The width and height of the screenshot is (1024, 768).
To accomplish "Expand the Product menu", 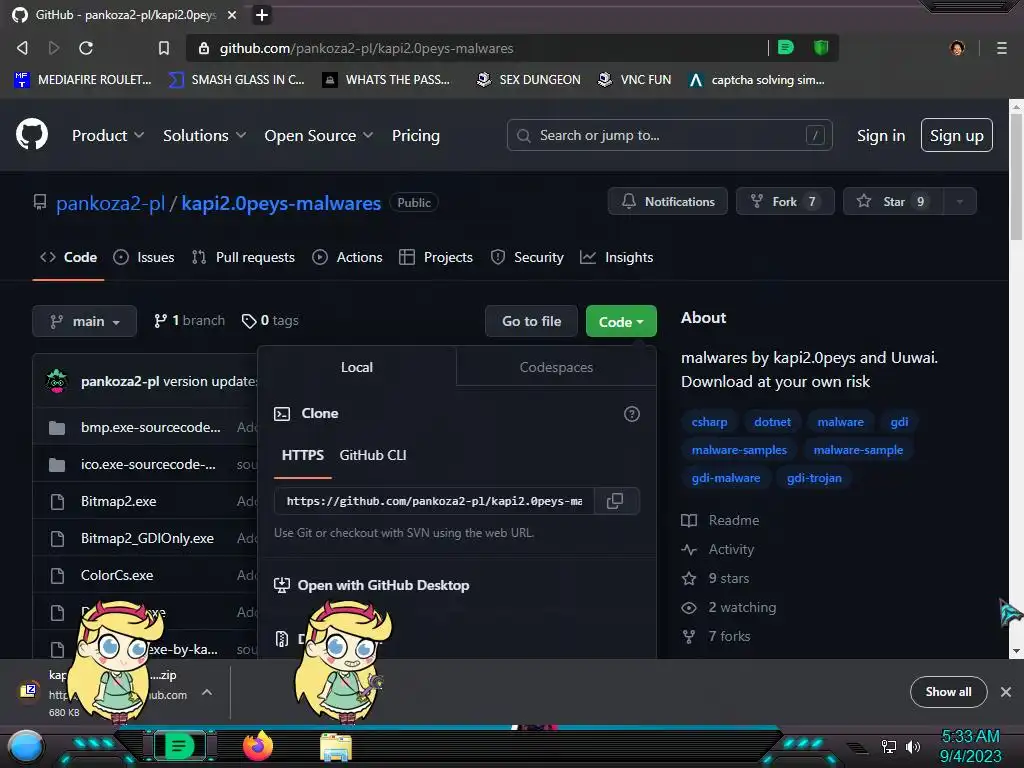I will click(x=108, y=135).
